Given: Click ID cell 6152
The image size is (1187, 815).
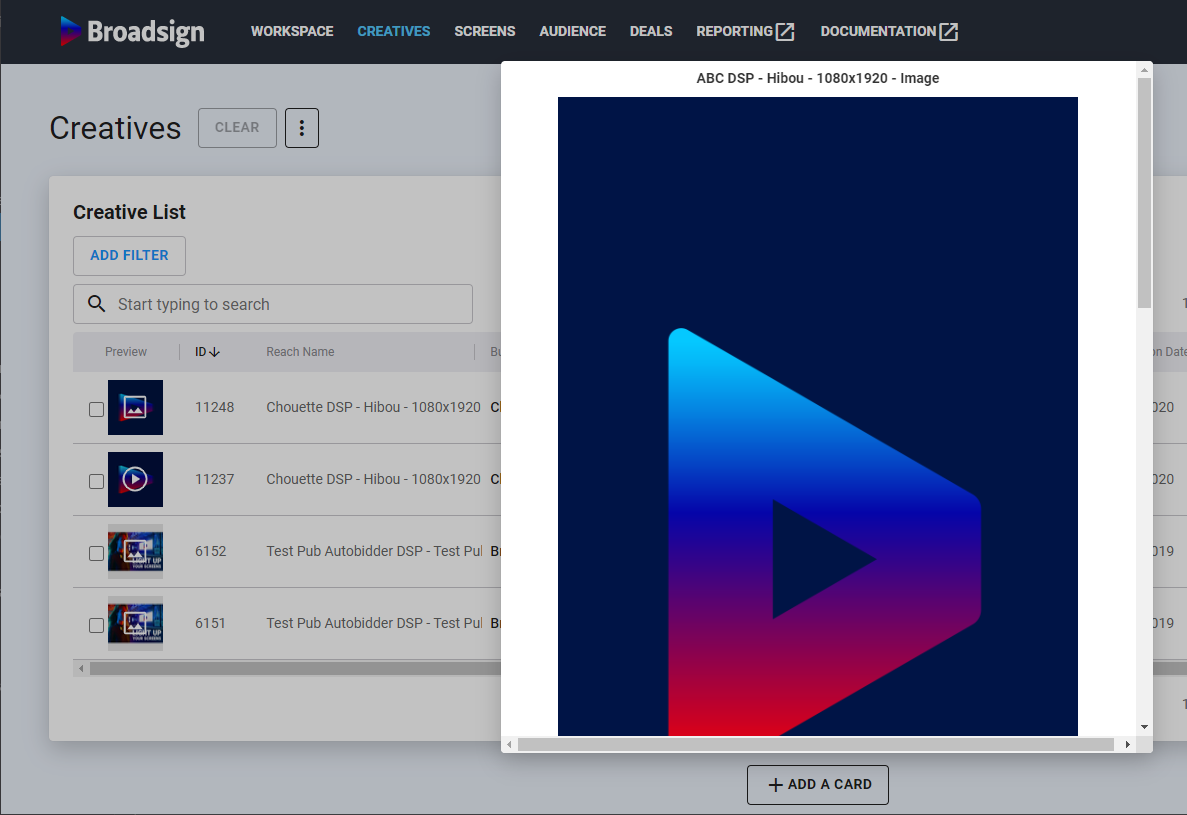Looking at the screenshot, I should coord(210,551).
